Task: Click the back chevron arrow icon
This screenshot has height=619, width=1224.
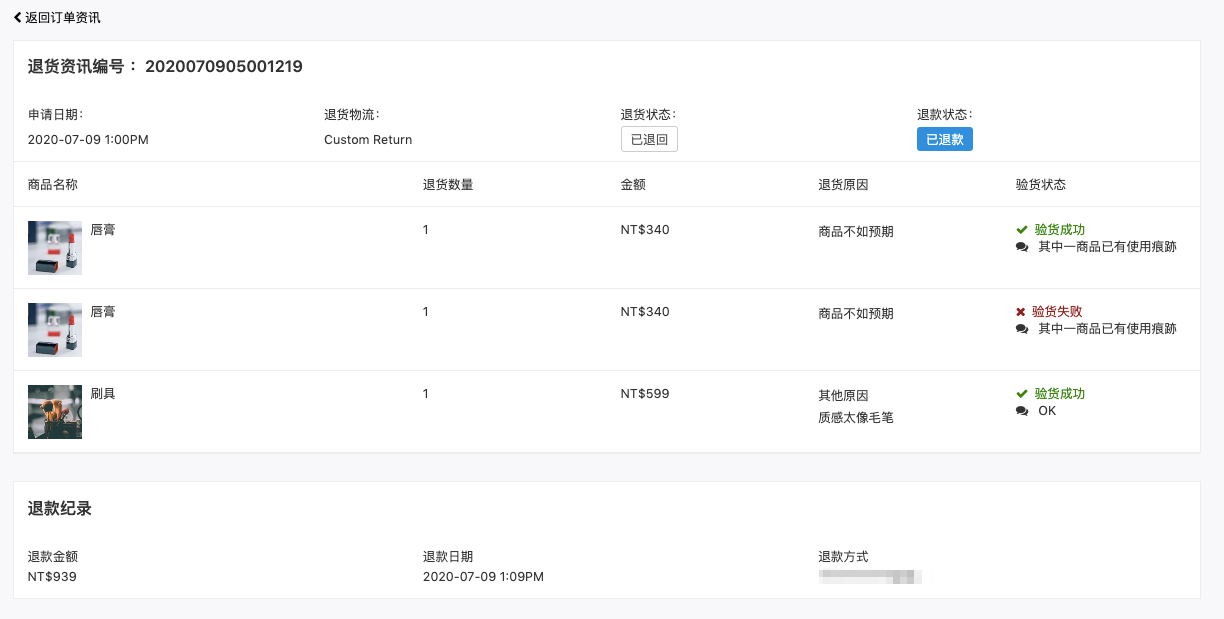Action: pos(17,18)
